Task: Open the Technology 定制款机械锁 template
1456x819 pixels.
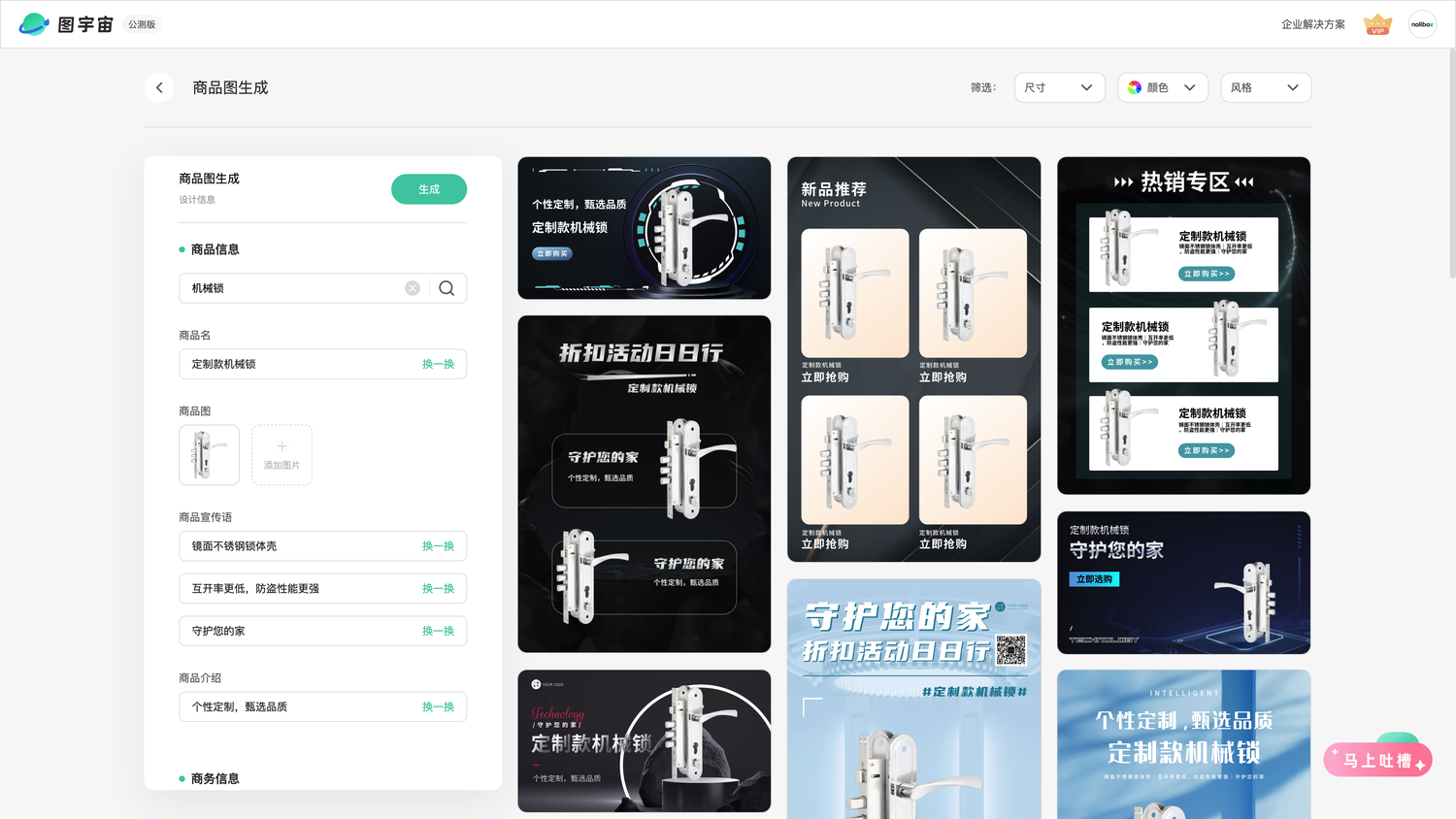Action: [645, 741]
